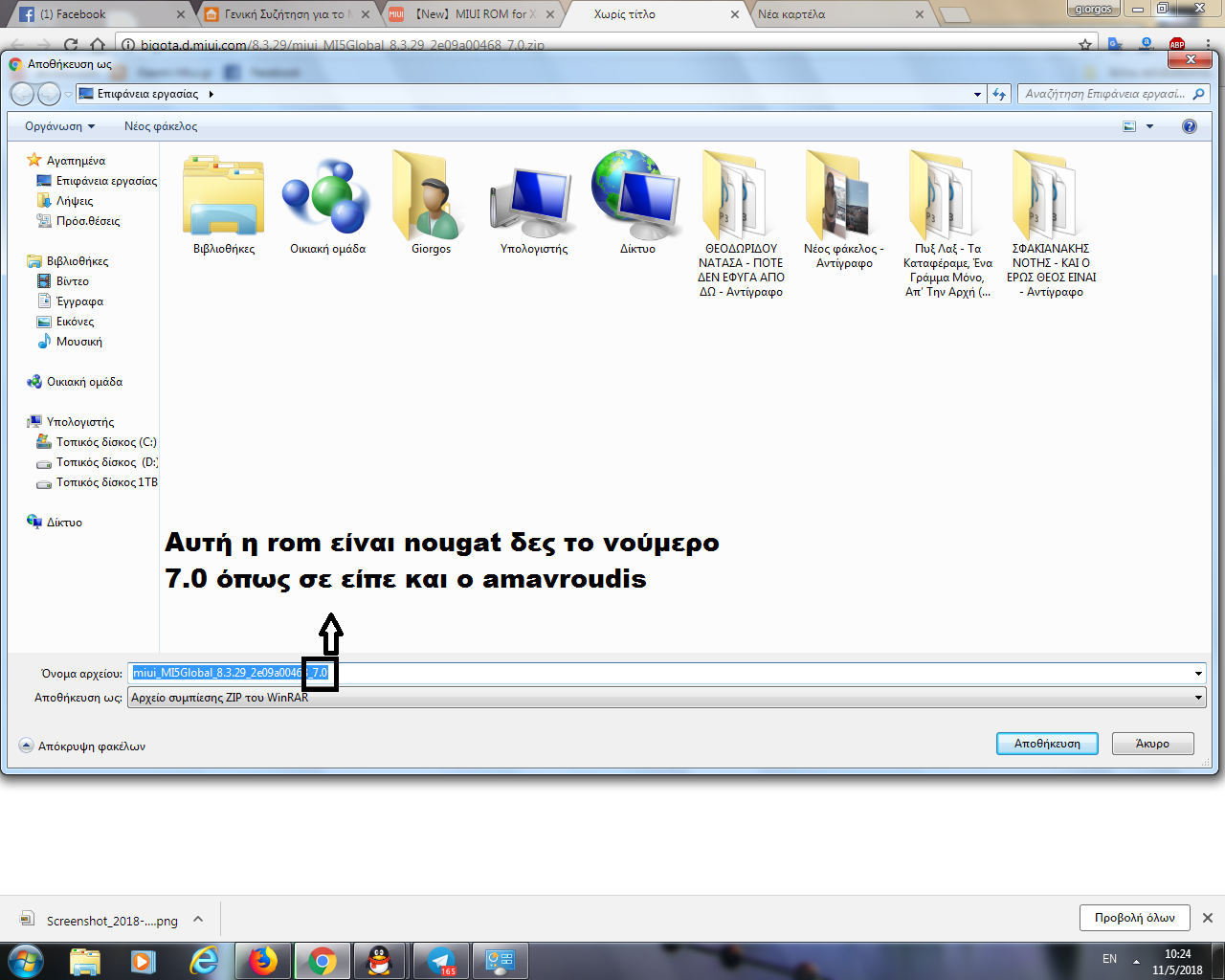Click the Αποθήκευση save button
1225x980 pixels.
pyautogui.click(x=1047, y=744)
